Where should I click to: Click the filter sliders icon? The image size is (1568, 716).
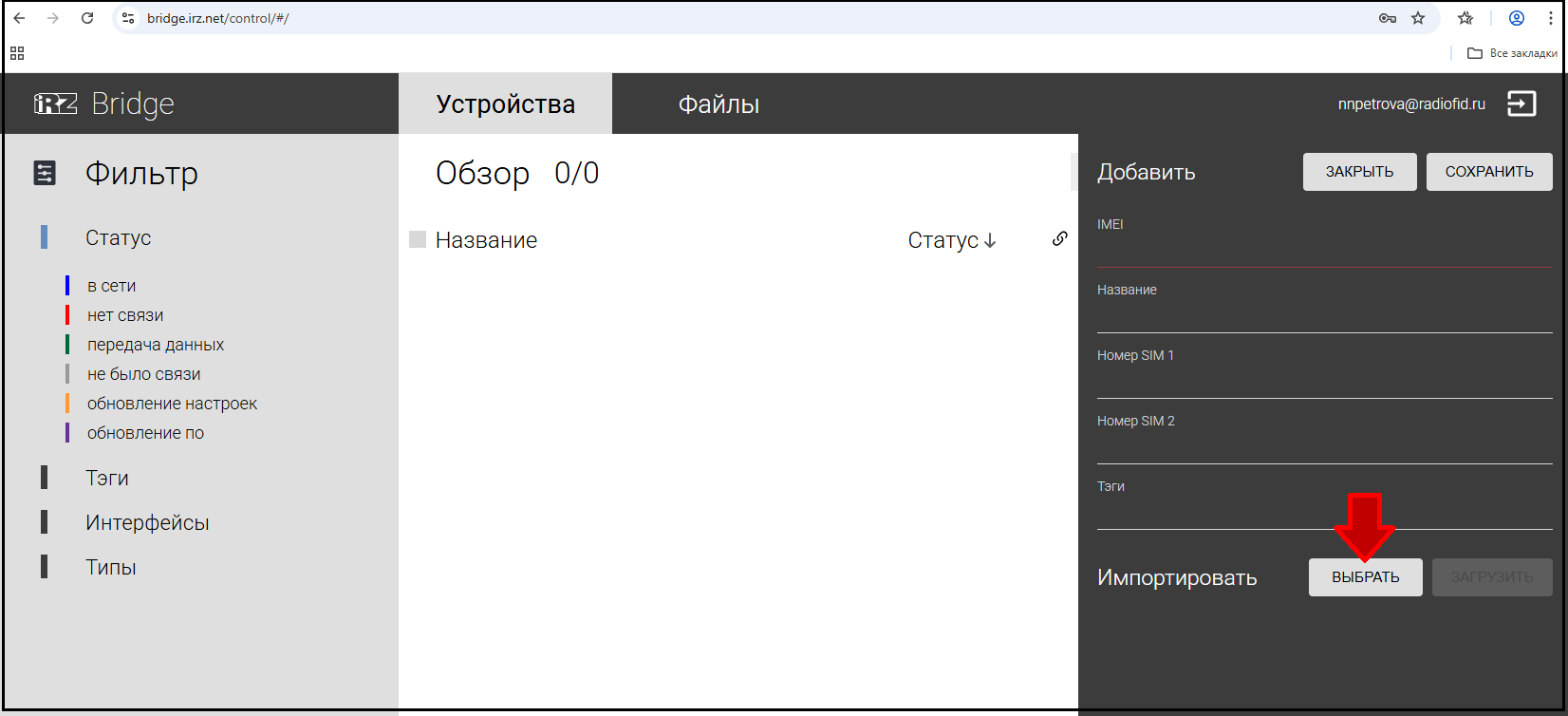[x=45, y=173]
